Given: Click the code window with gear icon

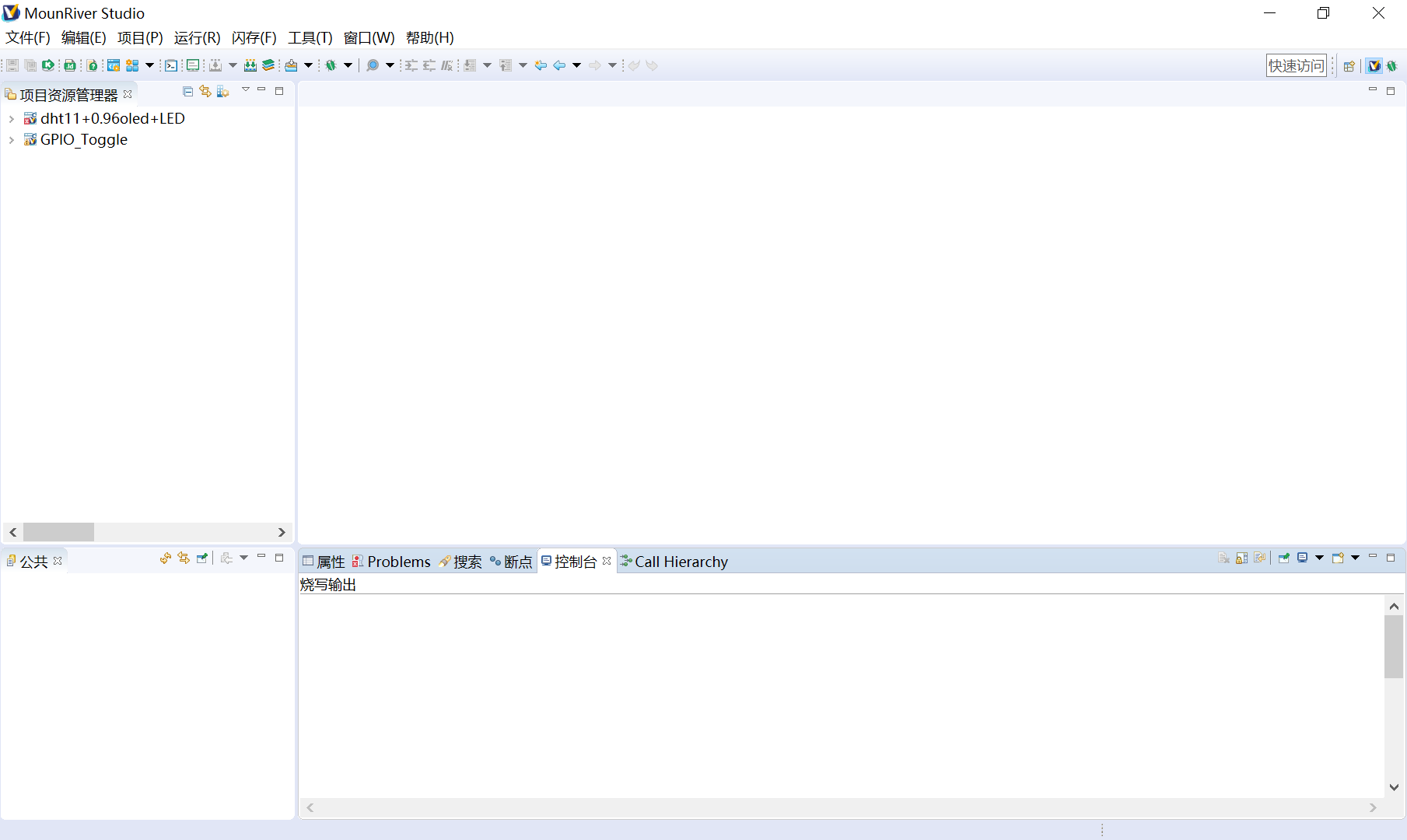Looking at the screenshot, I should coord(114,65).
